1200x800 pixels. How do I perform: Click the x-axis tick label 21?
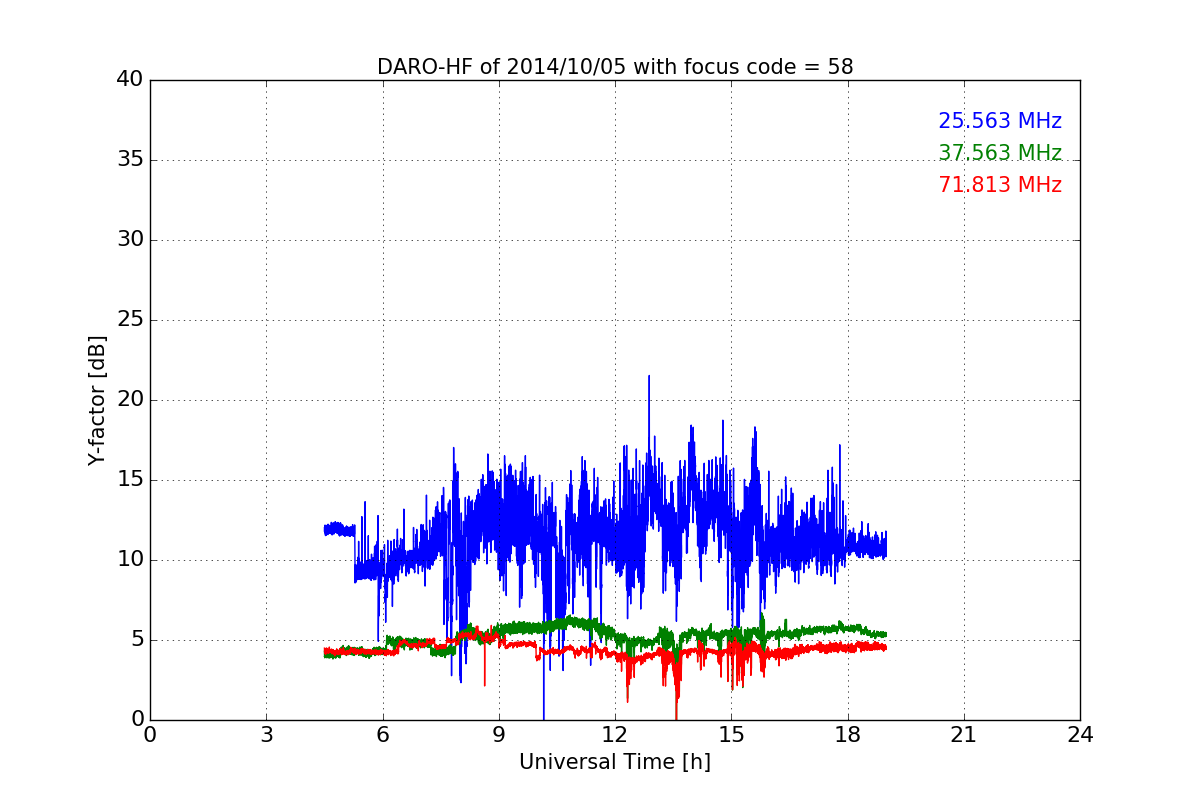[964, 735]
